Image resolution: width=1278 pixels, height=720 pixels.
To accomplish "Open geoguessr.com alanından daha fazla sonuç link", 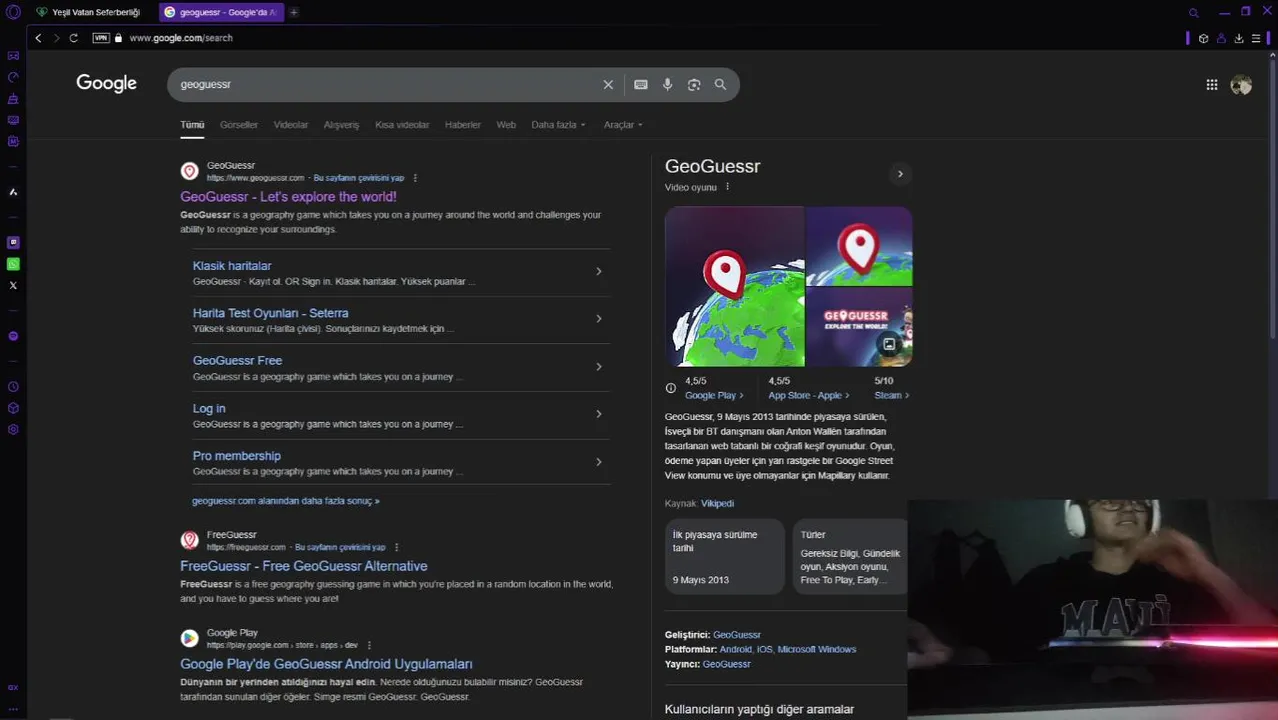I will (286, 501).
